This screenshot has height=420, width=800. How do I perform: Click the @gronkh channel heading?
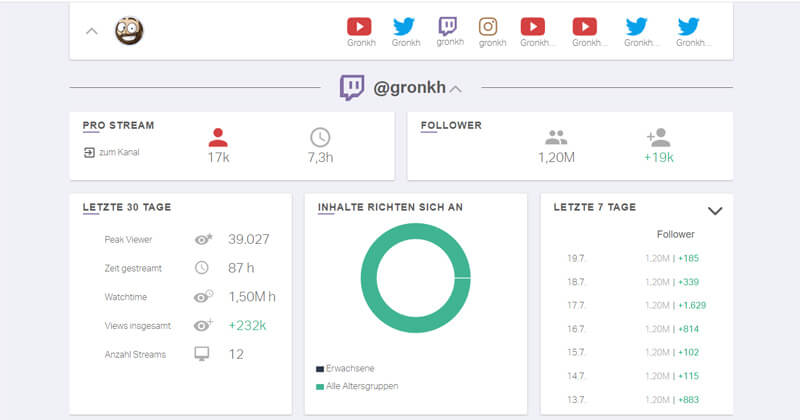pos(407,88)
